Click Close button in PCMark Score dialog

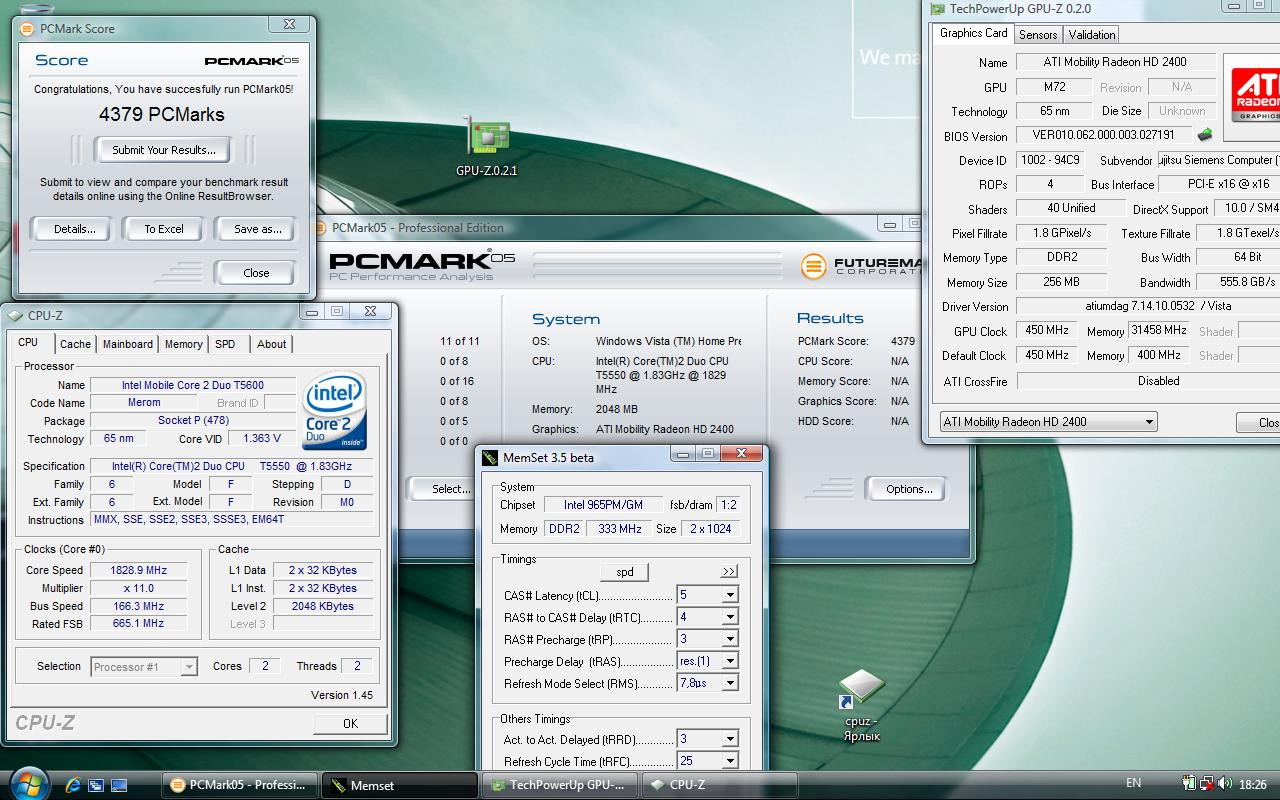coord(256,273)
